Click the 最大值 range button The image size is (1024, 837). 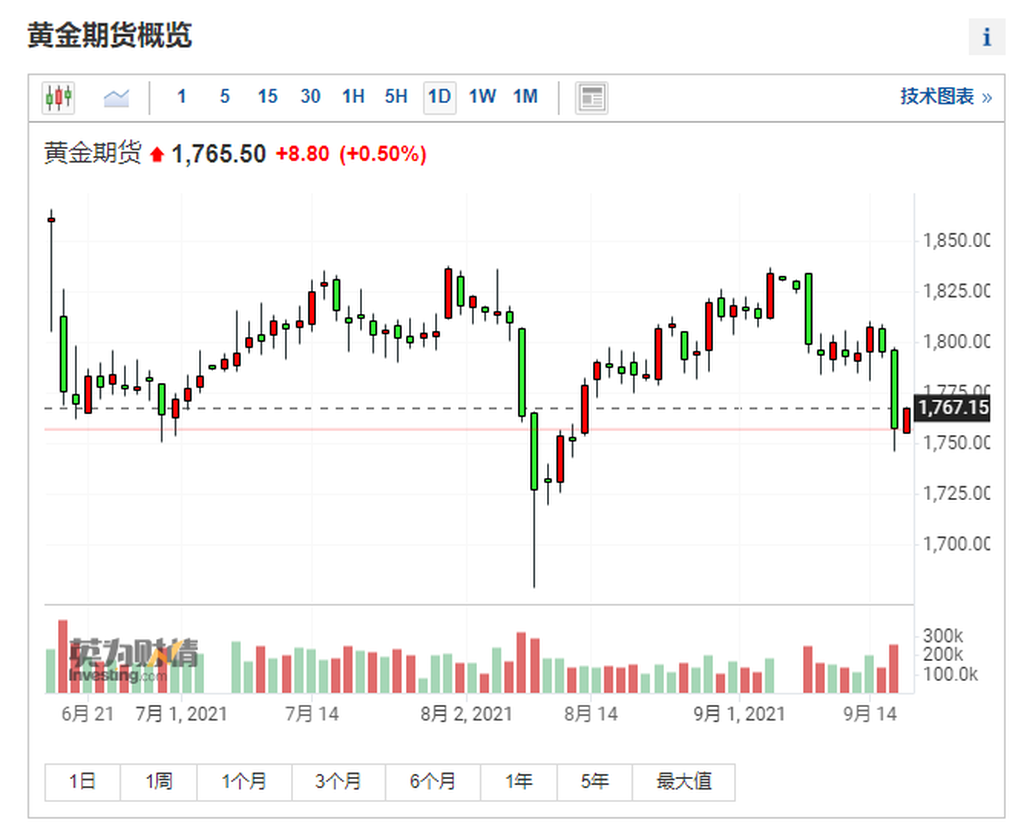click(x=683, y=782)
